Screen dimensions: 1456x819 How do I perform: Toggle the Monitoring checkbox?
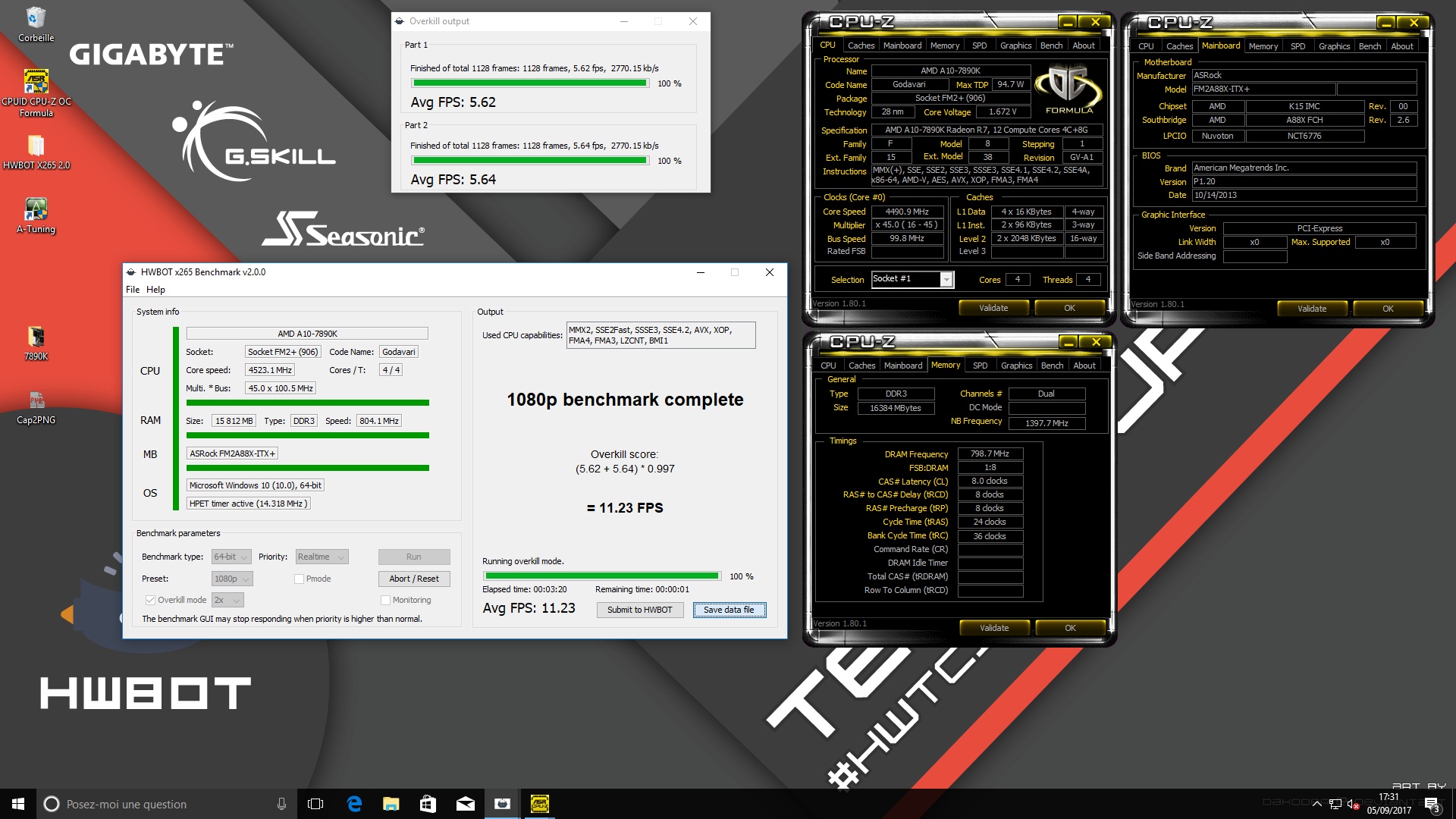point(385,600)
